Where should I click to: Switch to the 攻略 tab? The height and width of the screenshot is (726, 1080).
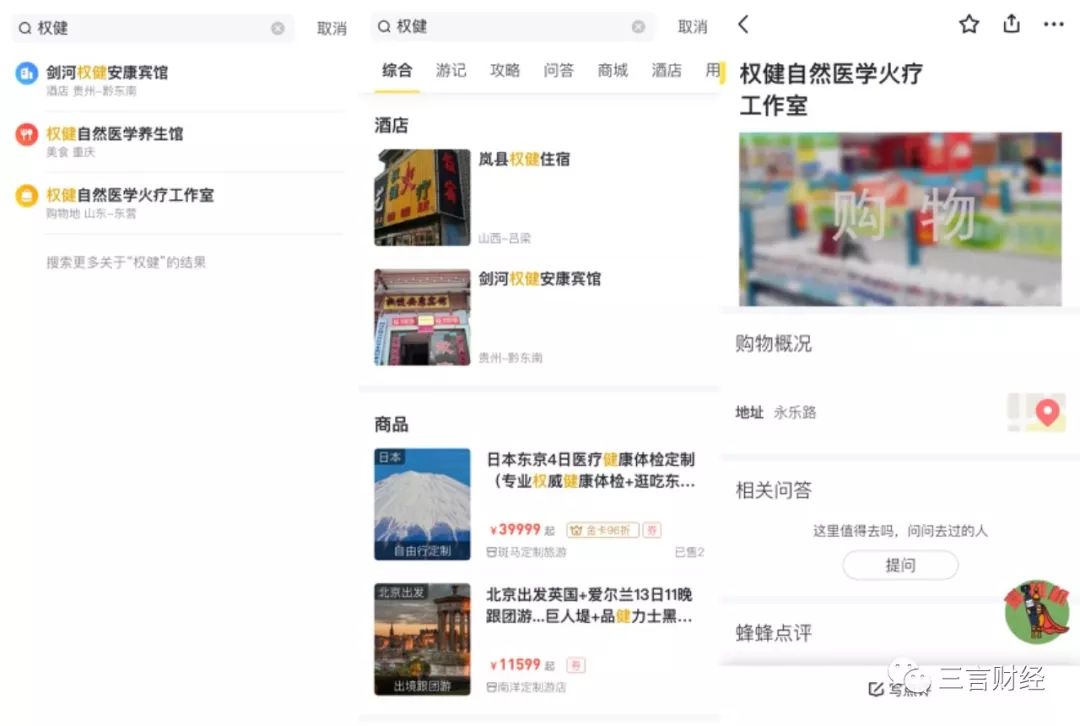[x=504, y=70]
